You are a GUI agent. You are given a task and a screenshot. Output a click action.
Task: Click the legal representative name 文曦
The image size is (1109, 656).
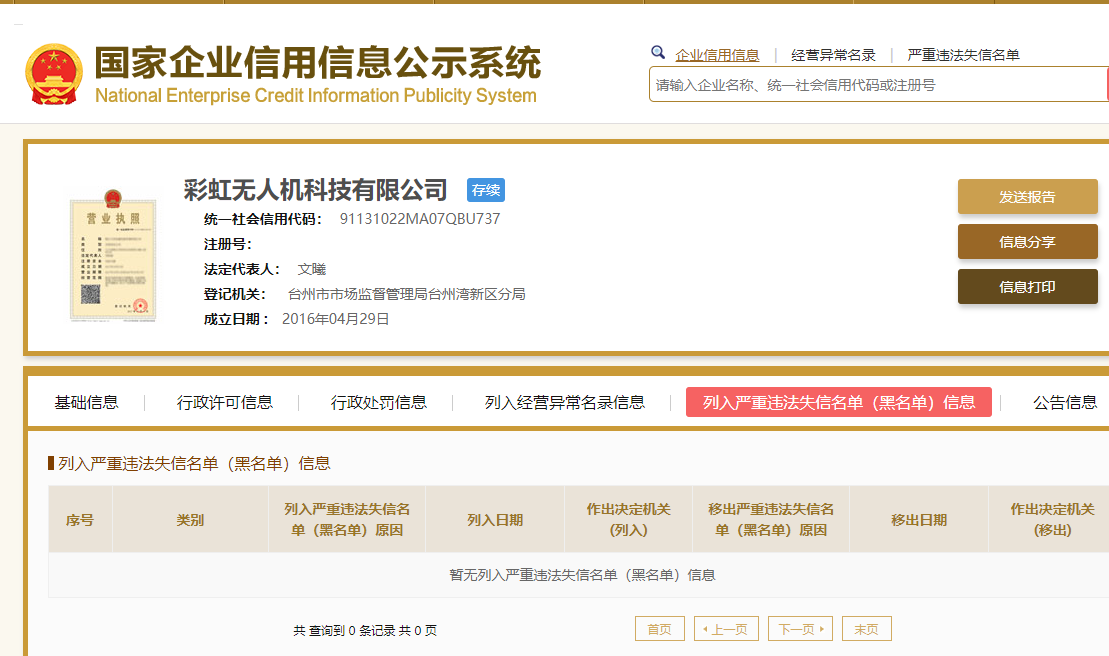311,269
